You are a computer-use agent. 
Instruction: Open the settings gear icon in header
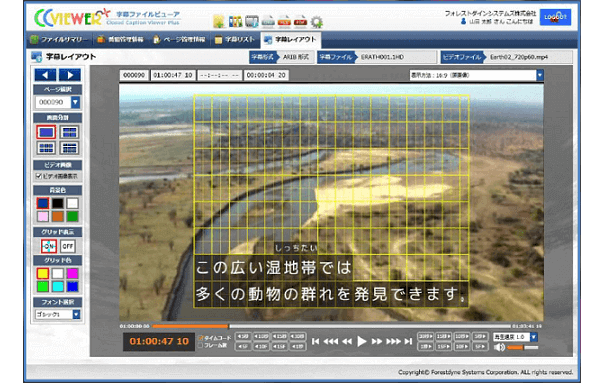[x=317, y=22]
